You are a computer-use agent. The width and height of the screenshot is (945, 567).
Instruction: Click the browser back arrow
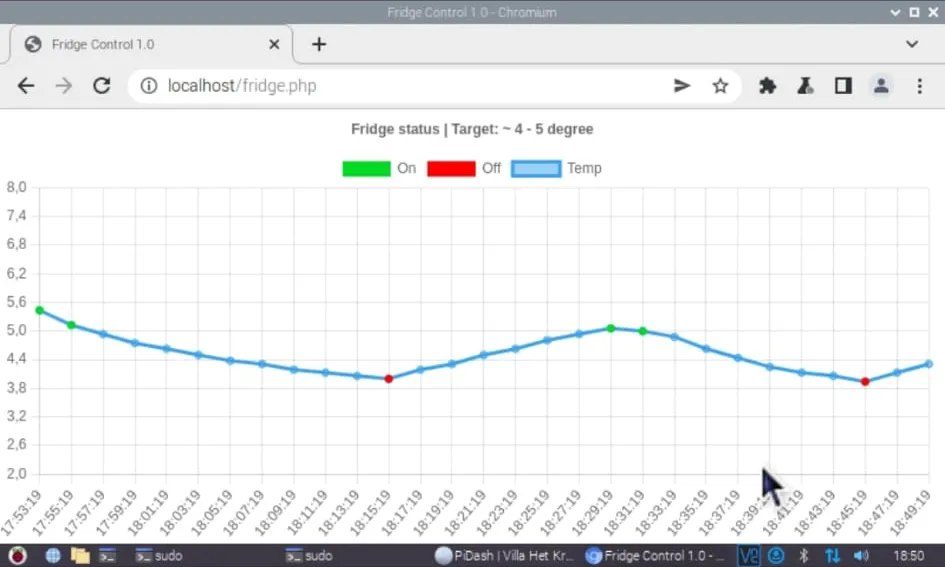[x=26, y=86]
